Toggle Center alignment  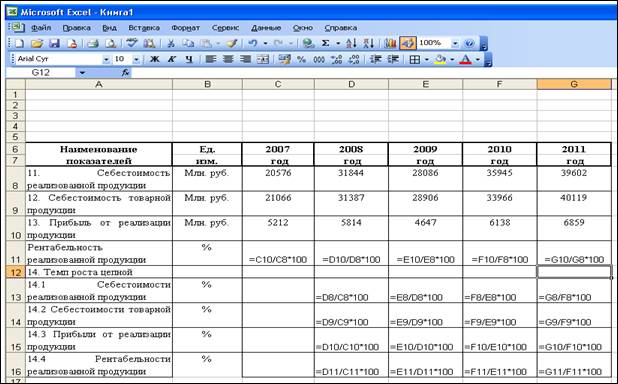(228, 59)
